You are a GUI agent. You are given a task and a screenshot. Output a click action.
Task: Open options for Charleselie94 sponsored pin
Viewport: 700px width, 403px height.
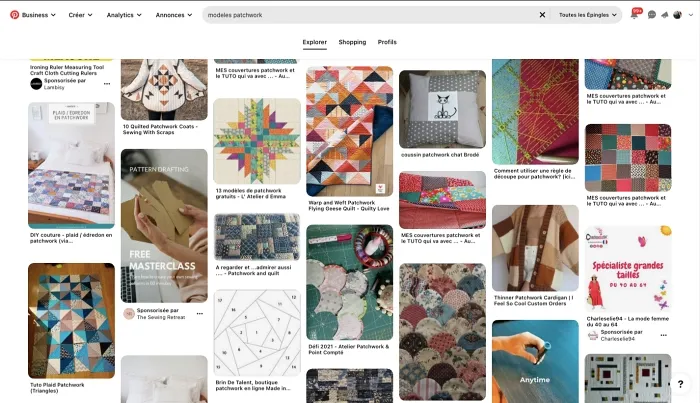pos(663,335)
